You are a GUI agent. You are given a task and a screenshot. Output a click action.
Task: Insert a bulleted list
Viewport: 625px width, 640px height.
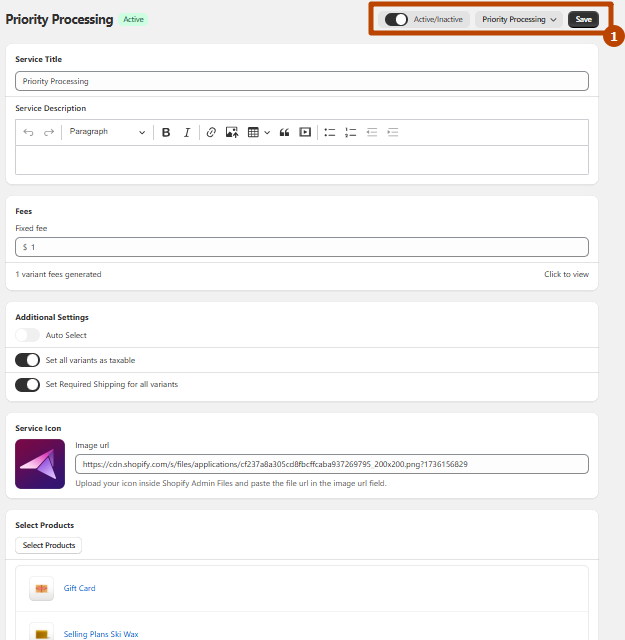click(x=330, y=132)
